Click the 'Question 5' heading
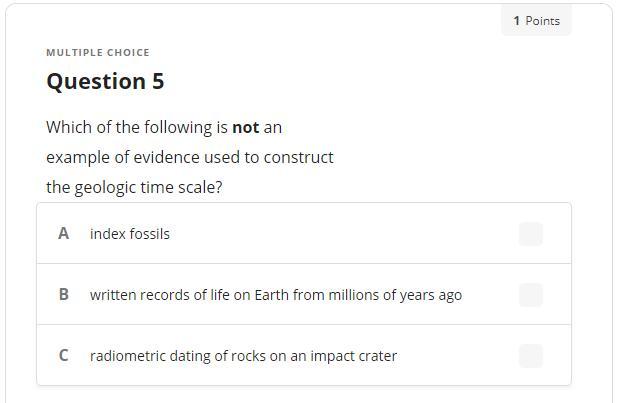The height and width of the screenshot is (403, 631). pyautogui.click(x=105, y=82)
